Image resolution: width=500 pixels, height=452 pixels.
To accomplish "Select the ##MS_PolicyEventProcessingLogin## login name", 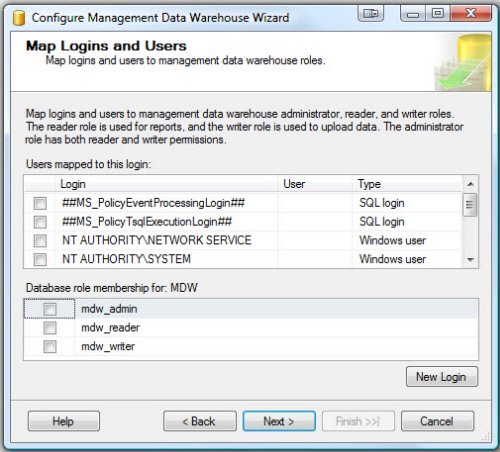I will coord(153,203).
